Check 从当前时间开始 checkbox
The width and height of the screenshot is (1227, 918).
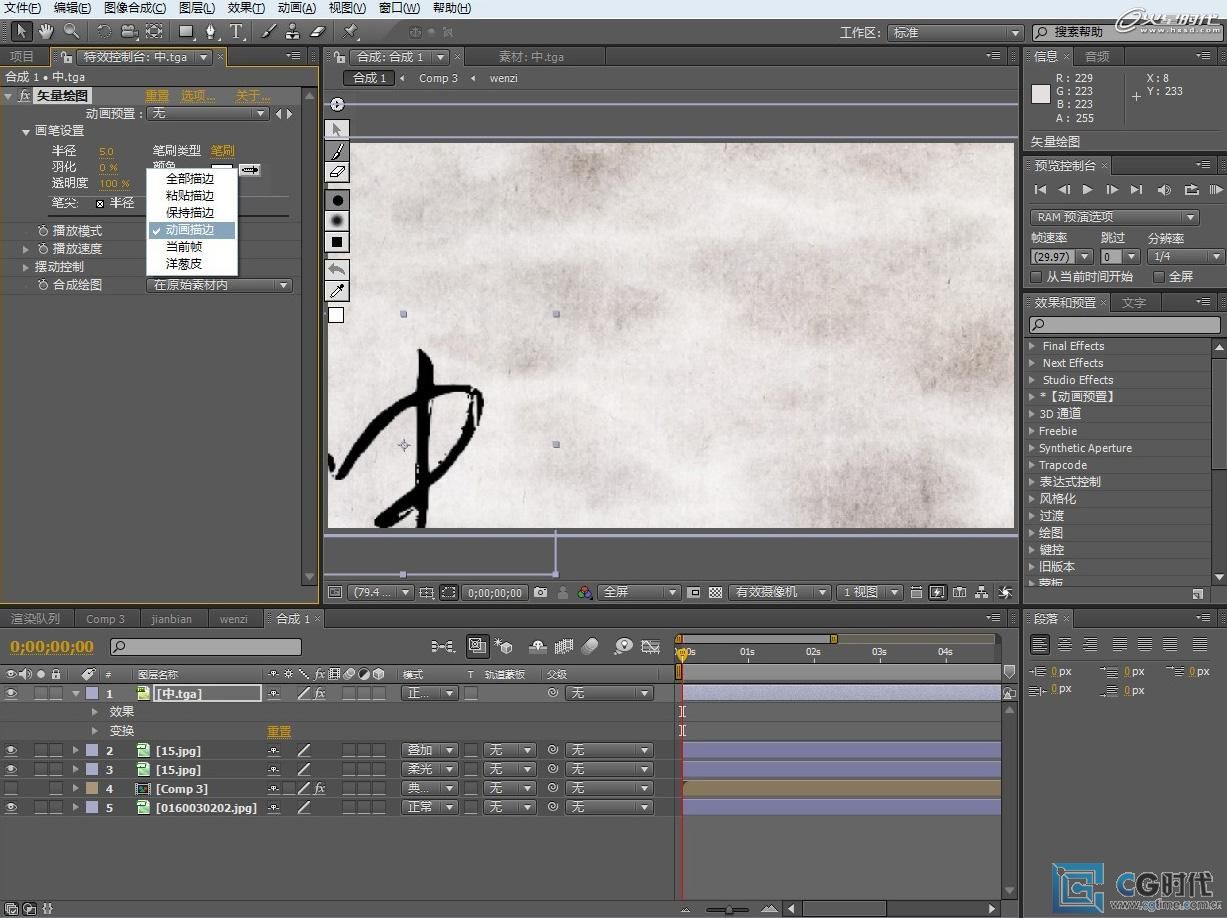(x=1037, y=276)
